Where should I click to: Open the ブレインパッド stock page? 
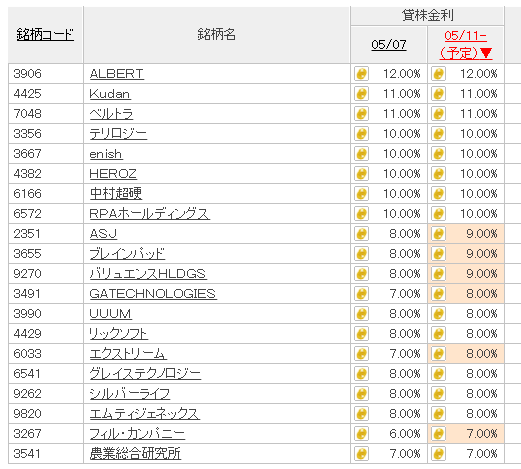coord(127,254)
